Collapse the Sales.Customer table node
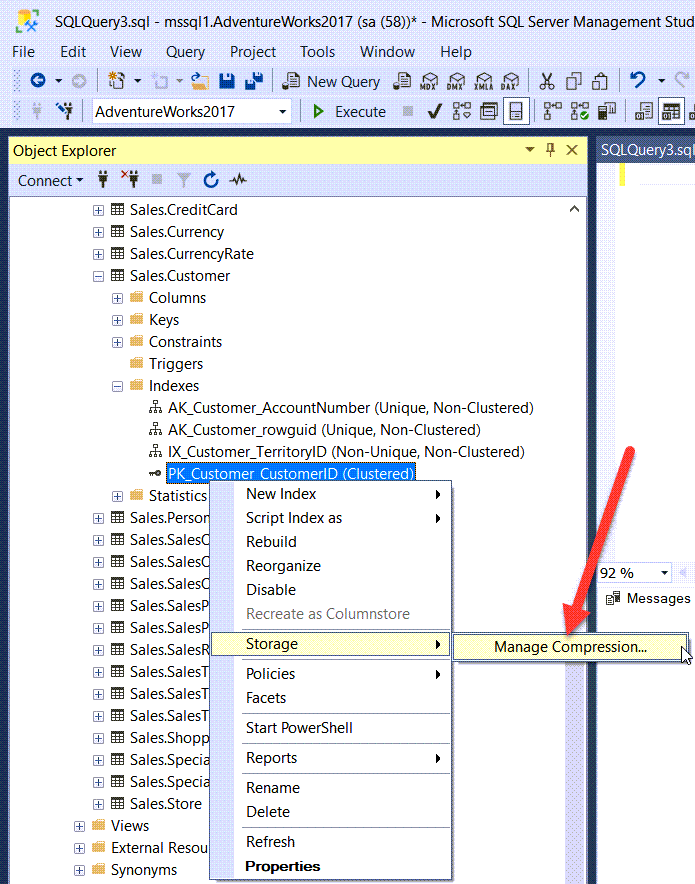The width and height of the screenshot is (695, 884). 98,276
